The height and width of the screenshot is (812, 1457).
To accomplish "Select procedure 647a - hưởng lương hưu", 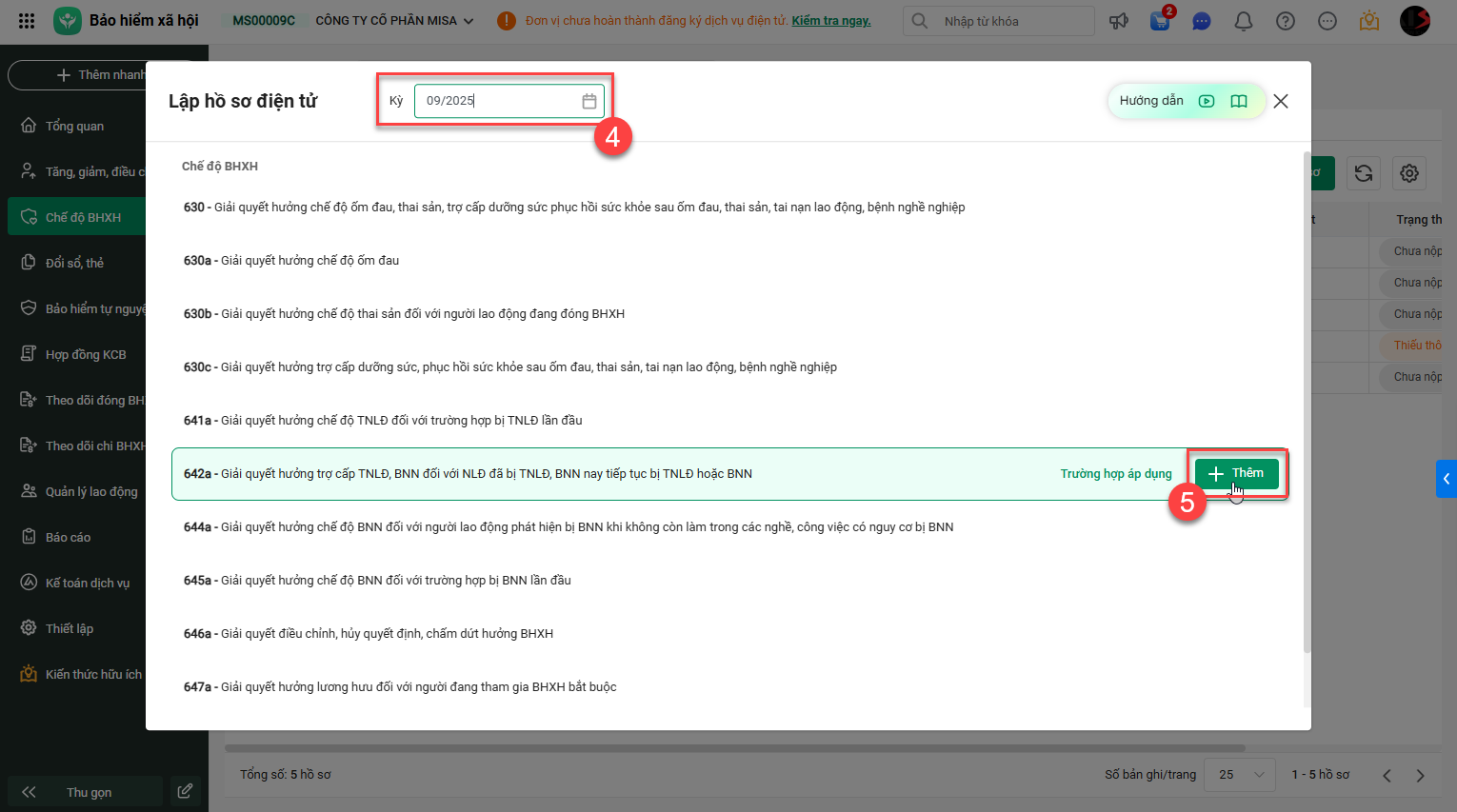I will 728,687.
